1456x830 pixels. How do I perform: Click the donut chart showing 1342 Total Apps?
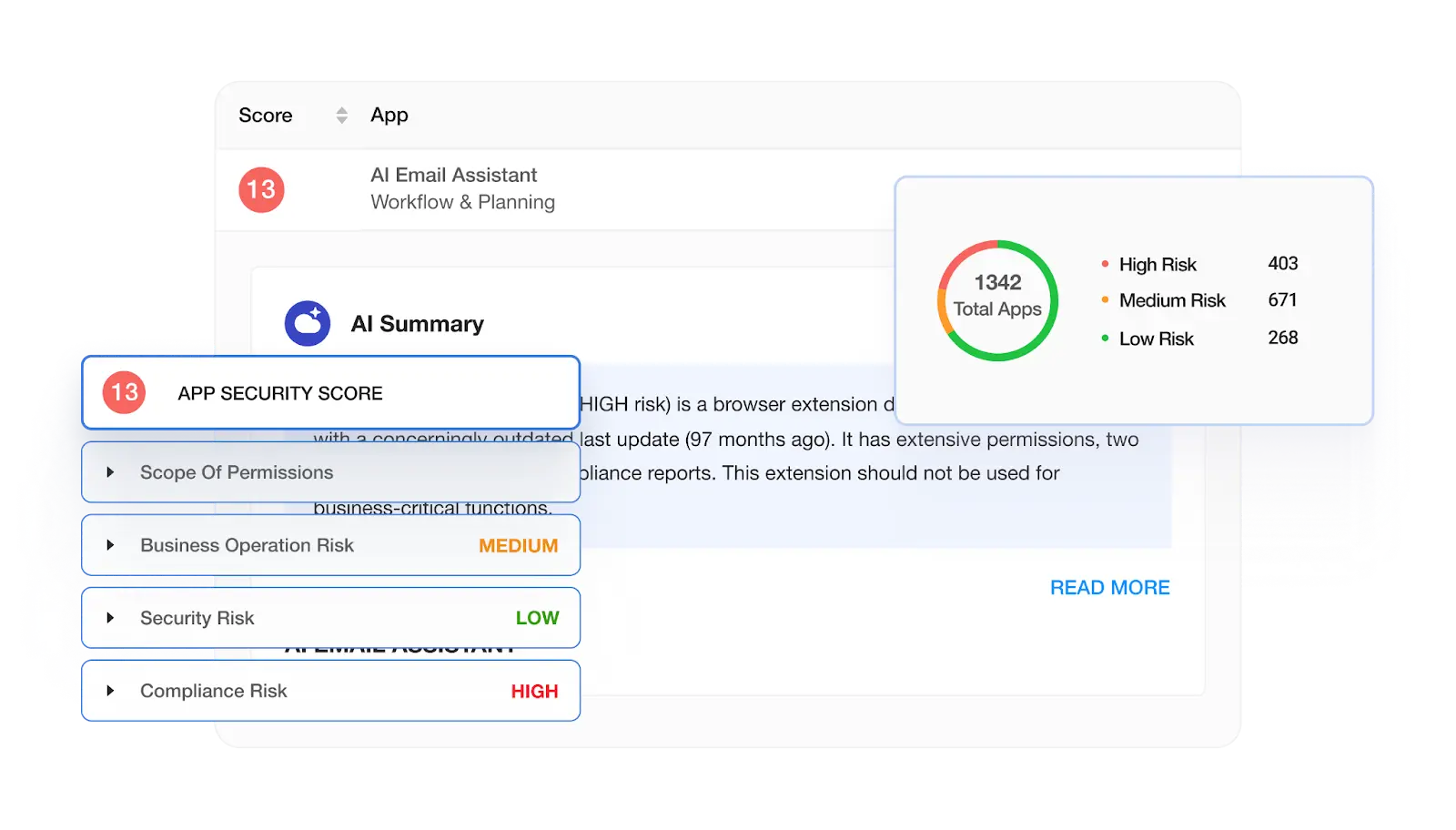coord(997,299)
